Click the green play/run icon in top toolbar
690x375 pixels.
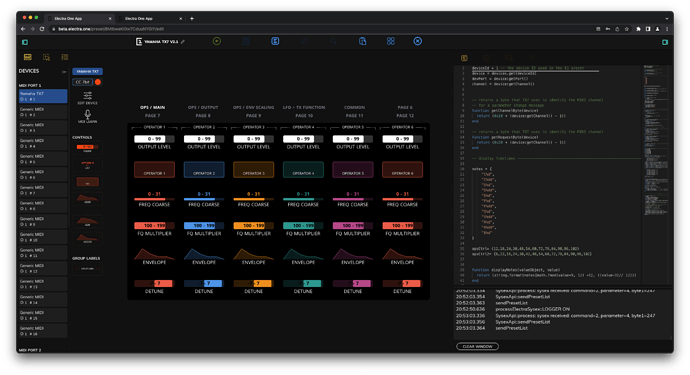pyautogui.click(x=217, y=41)
